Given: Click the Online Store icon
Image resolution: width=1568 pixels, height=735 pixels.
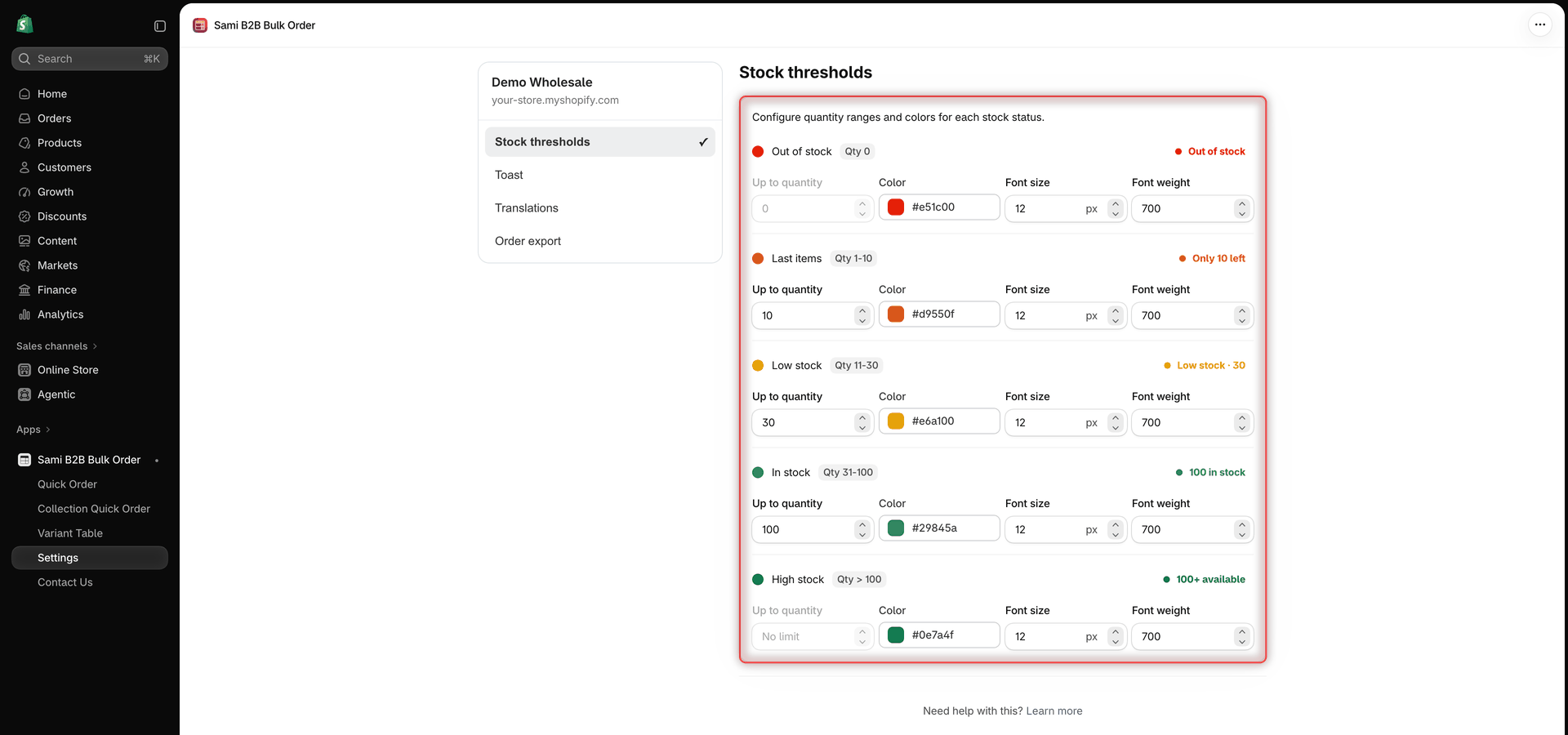Looking at the screenshot, I should pyautogui.click(x=24, y=370).
